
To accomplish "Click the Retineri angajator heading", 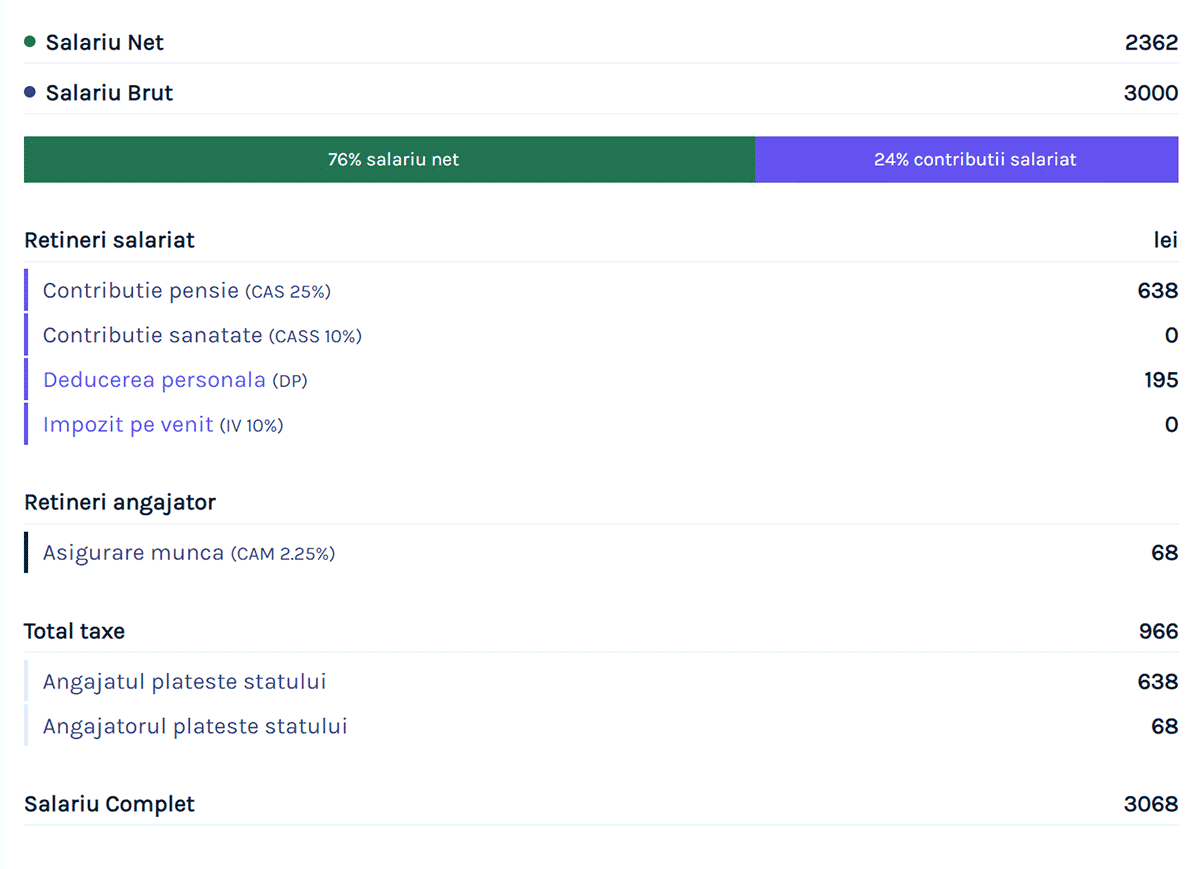I will pyautogui.click(x=120, y=502).
